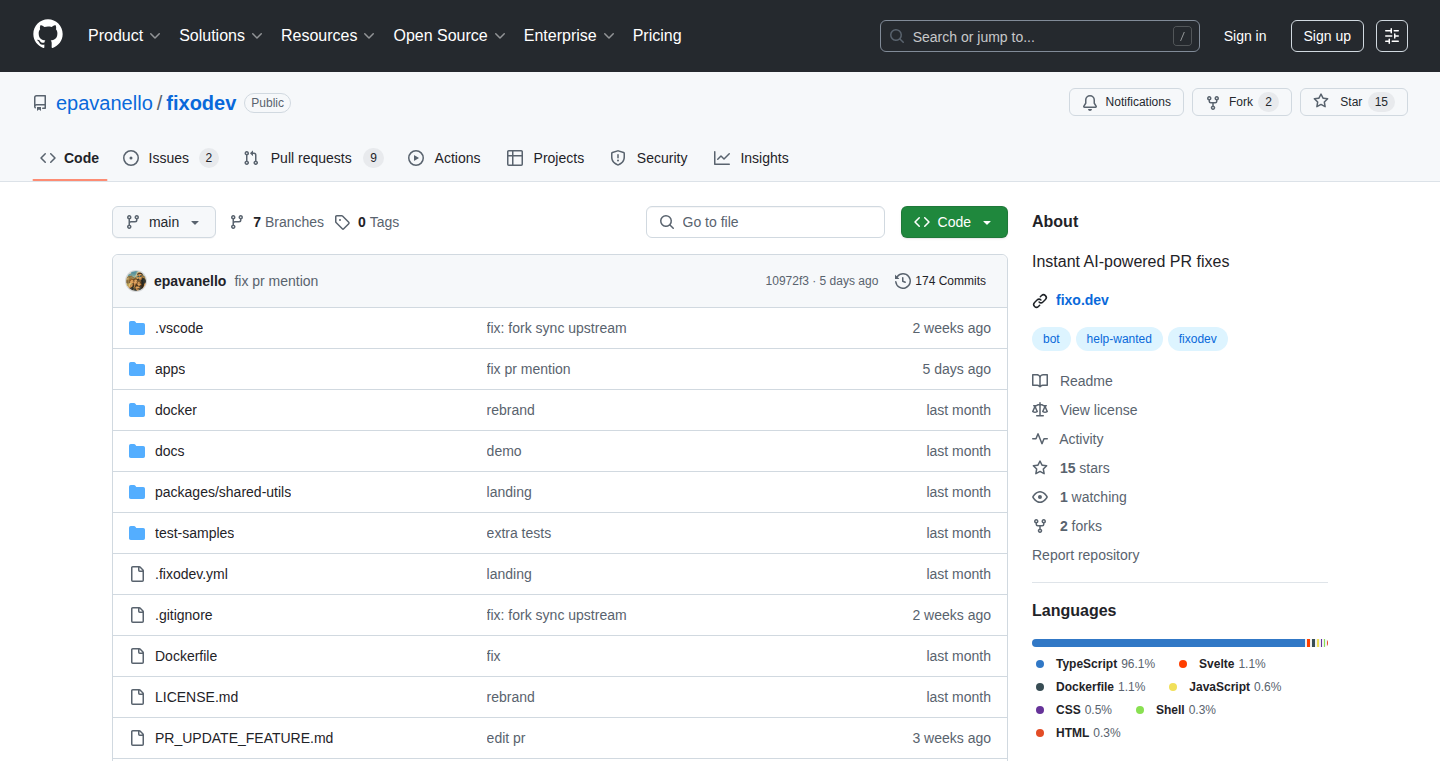Click the branch icon beside 7 Branches
This screenshot has width=1440, height=761.
pos(237,222)
